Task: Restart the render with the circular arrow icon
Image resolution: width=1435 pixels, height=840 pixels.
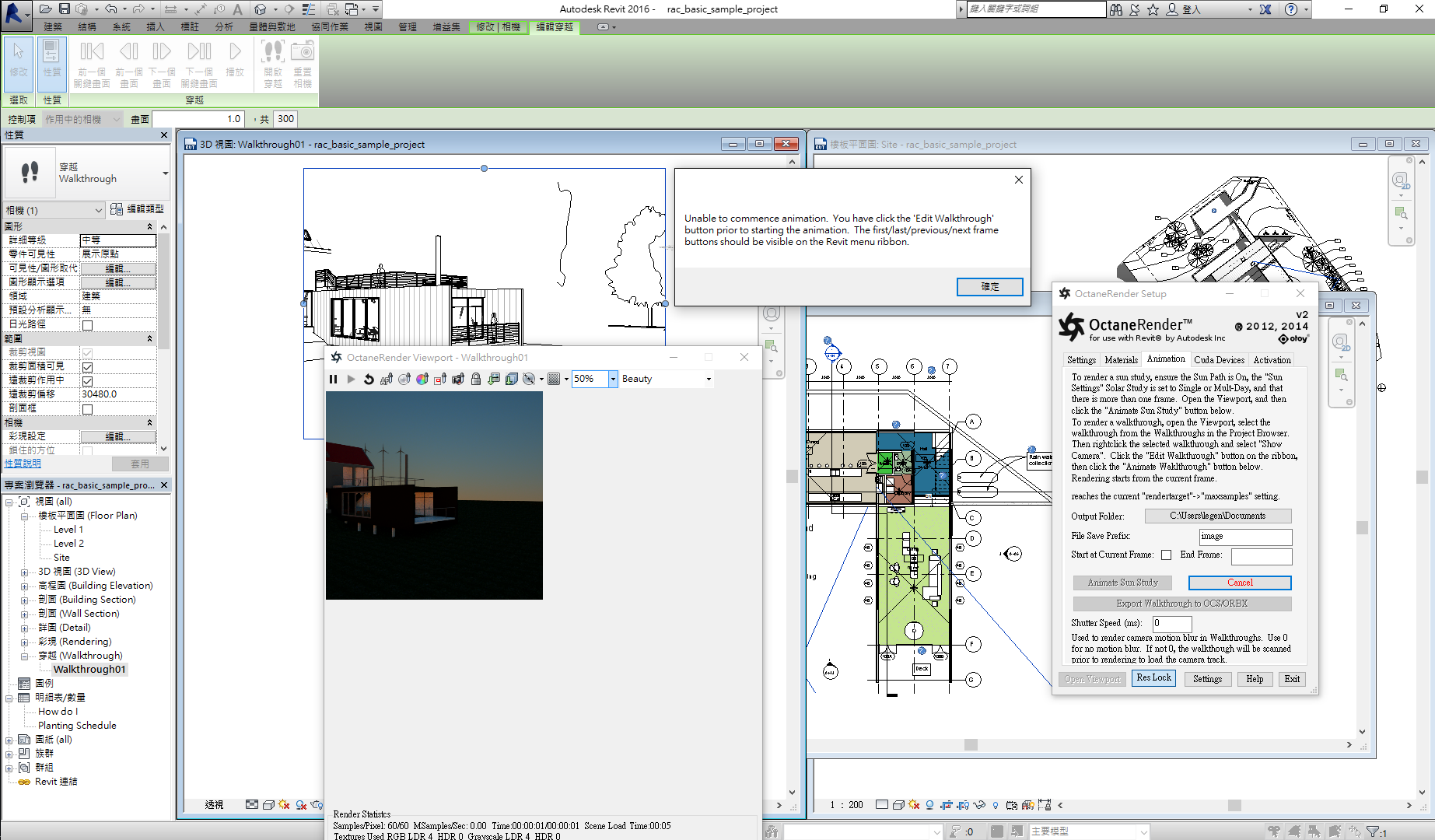Action: 369,379
